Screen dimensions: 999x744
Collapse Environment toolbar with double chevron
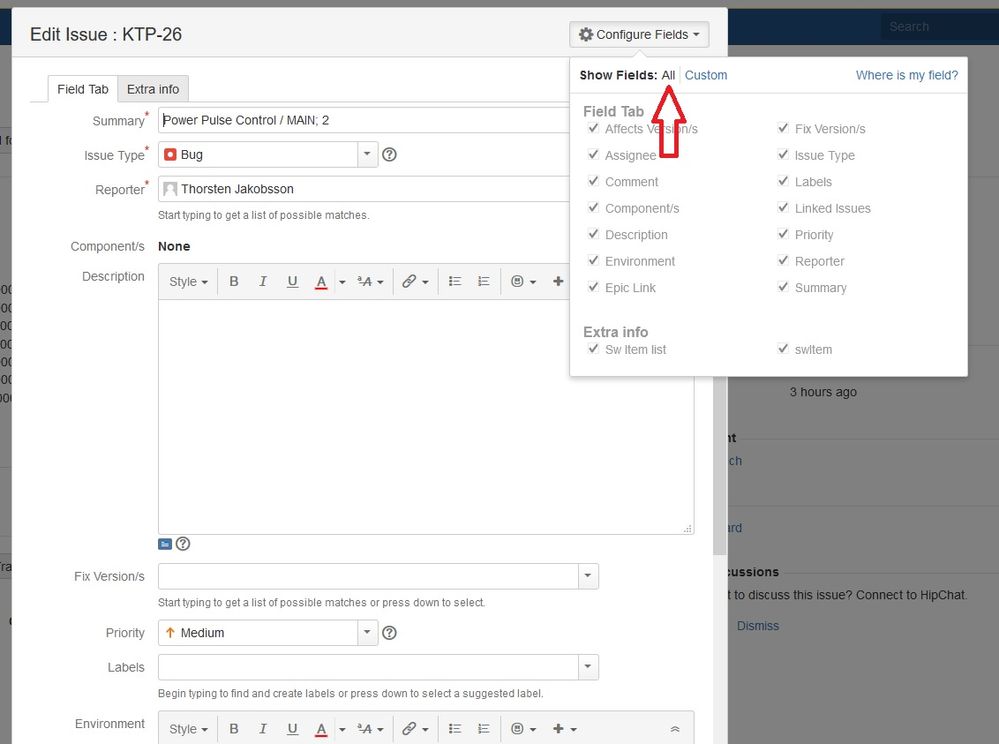pos(675,729)
